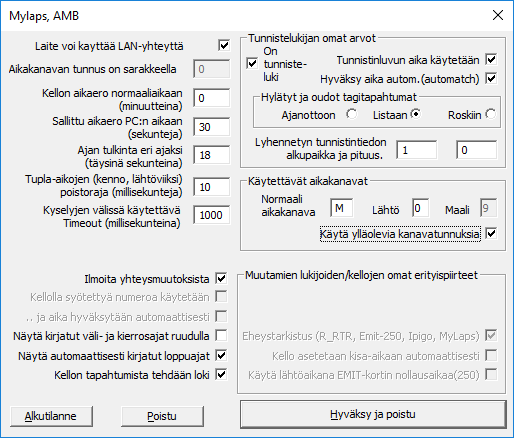Click disabled '.. ja aika hyväksytään automaattisesti' checkbox
This screenshot has width=514, height=438.
click(x=221, y=316)
